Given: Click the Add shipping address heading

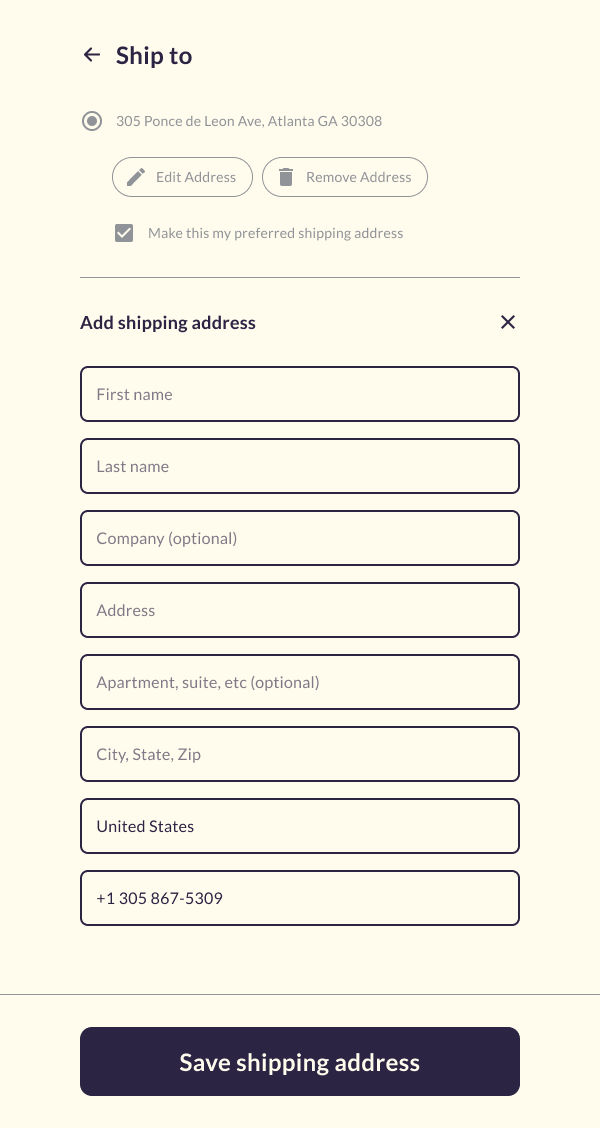Looking at the screenshot, I should (x=168, y=323).
